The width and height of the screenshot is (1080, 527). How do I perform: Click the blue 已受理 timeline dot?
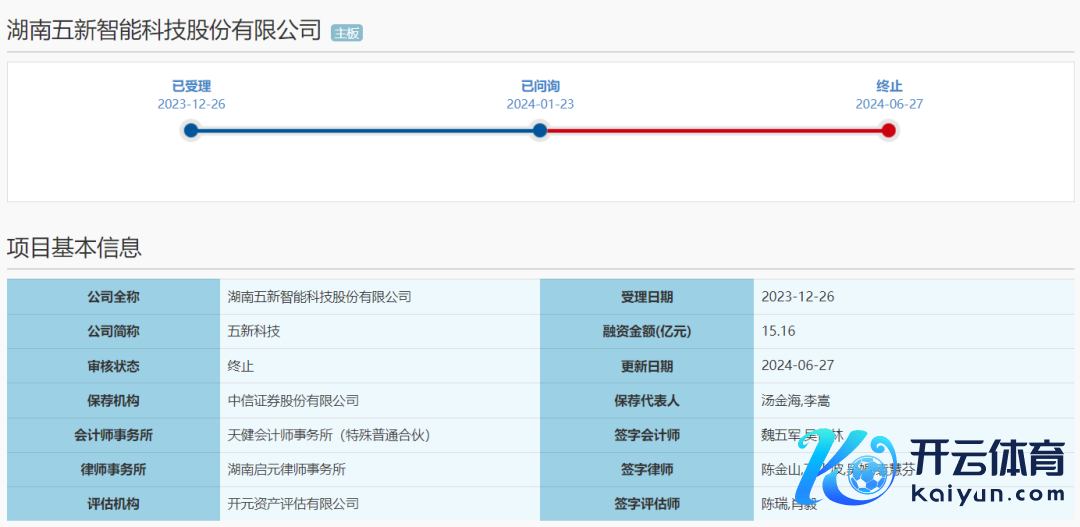[x=191, y=130]
